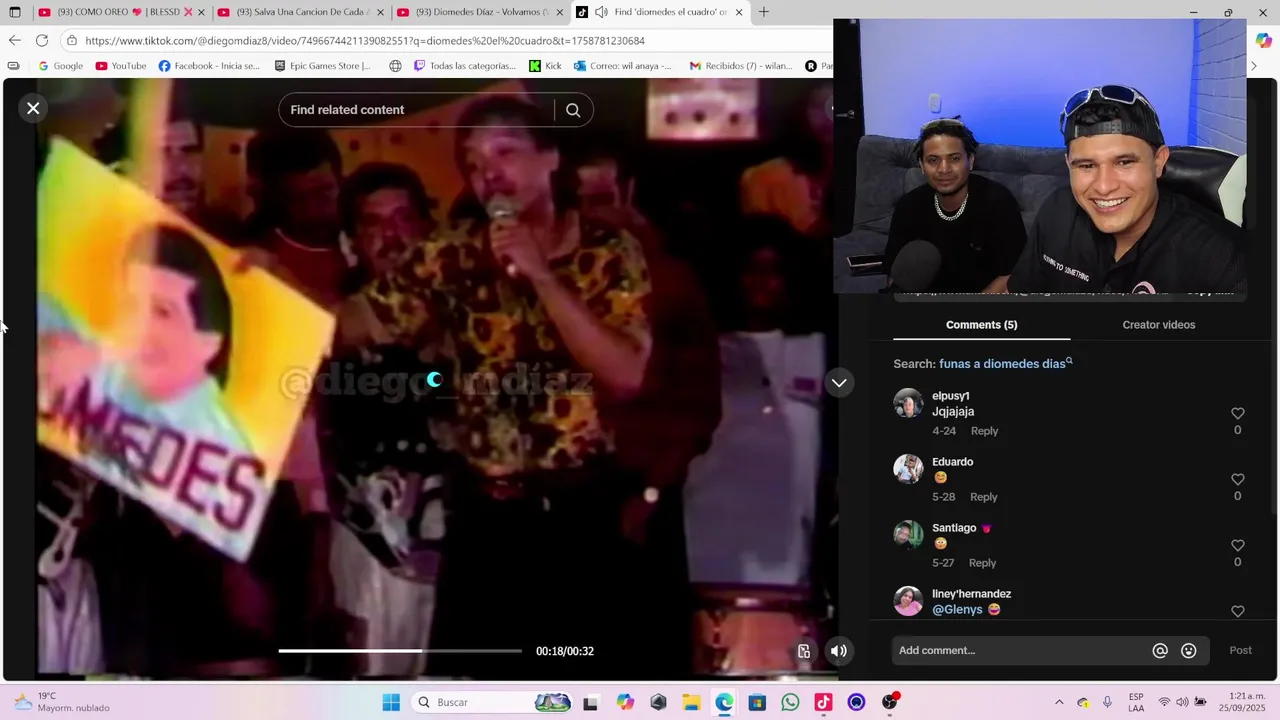
Task: Open elpusy1's profile avatar
Action: click(x=908, y=403)
